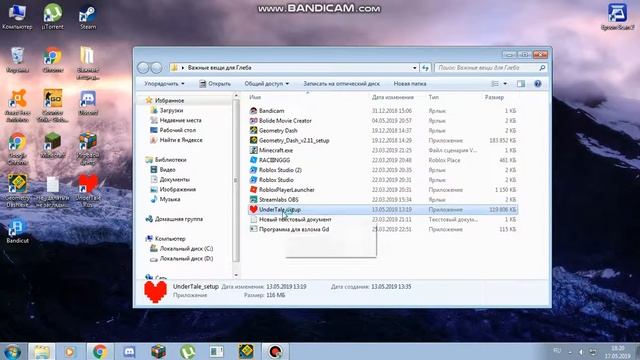Open Explorer help via question mark icon

(538, 84)
